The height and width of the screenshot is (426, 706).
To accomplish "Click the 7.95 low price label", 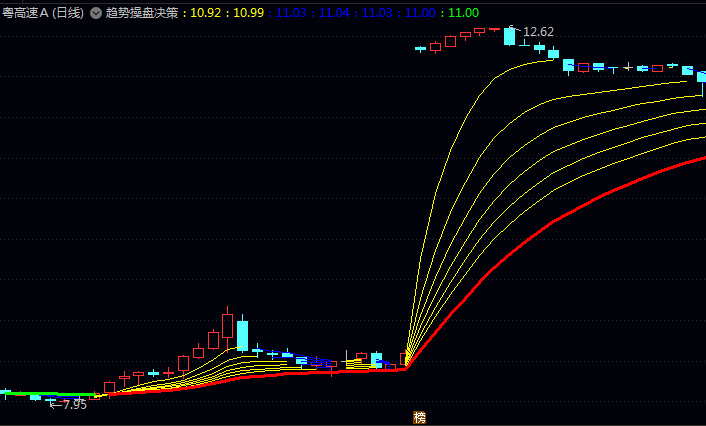I will tap(74, 405).
